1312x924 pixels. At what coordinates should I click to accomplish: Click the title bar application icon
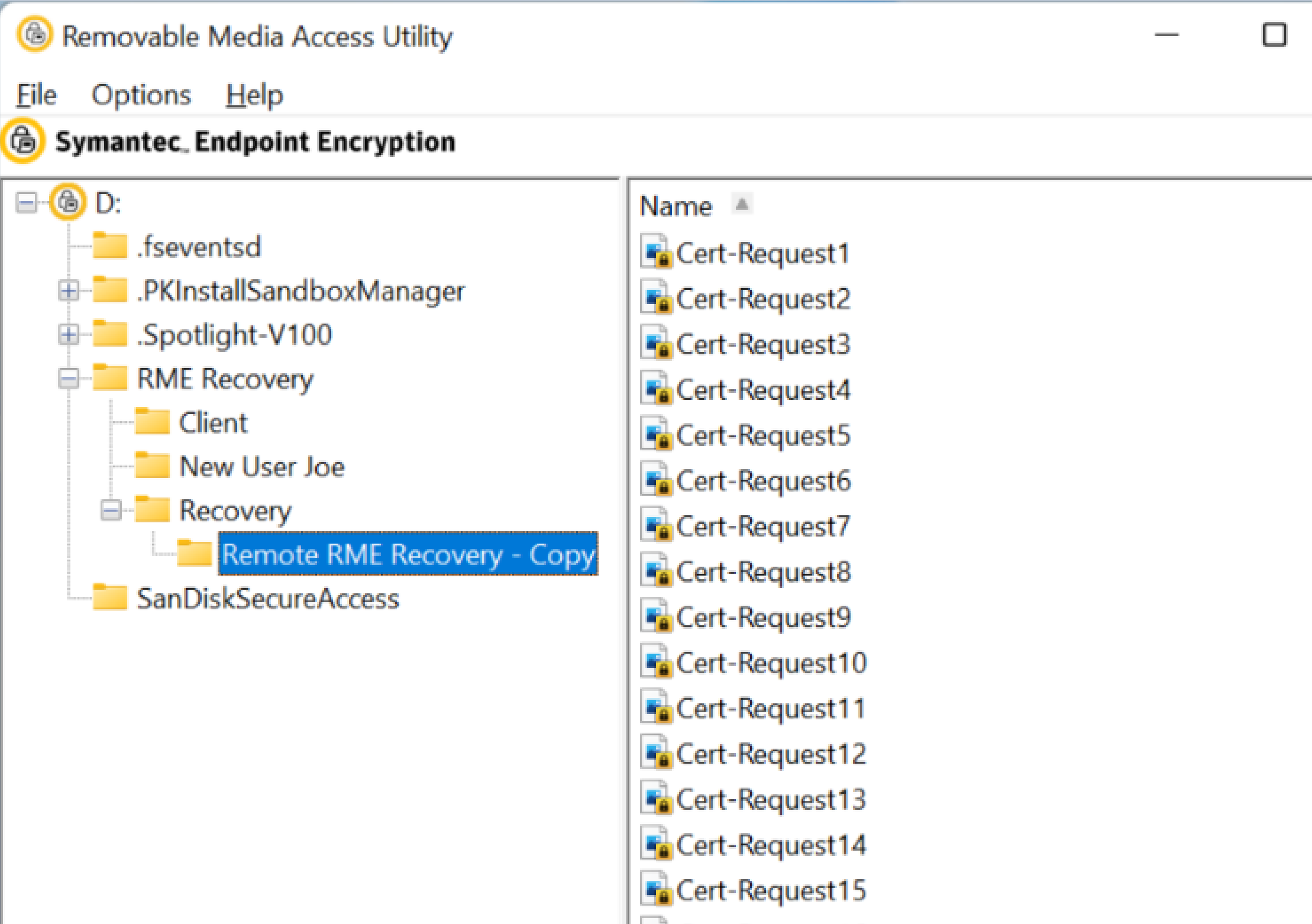pos(35,34)
